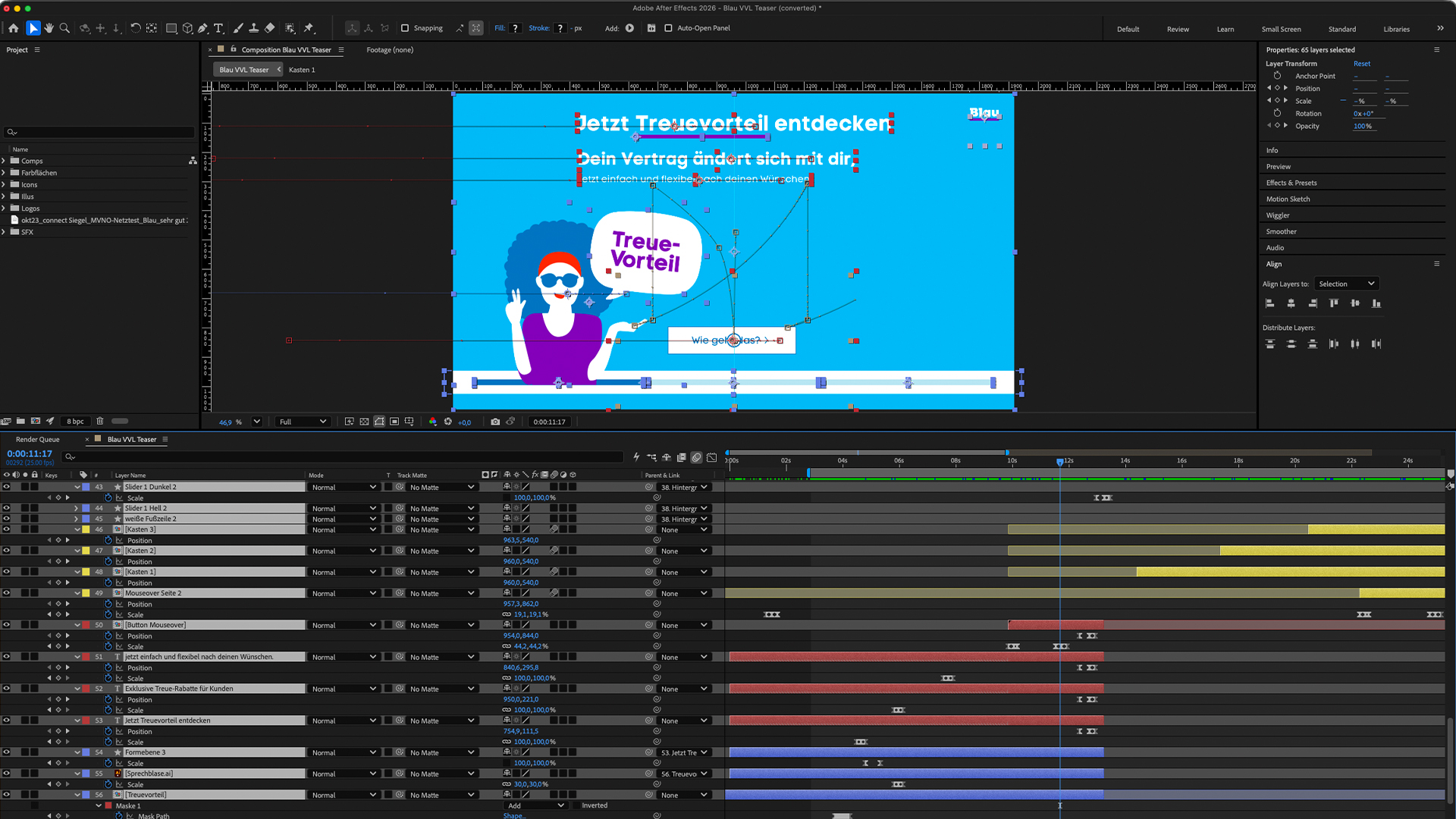Image resolution: width=1456 pixels, height=819 pixels.
Task: Hide the Formebene 3 layer
Action: (x=7, y=752)
